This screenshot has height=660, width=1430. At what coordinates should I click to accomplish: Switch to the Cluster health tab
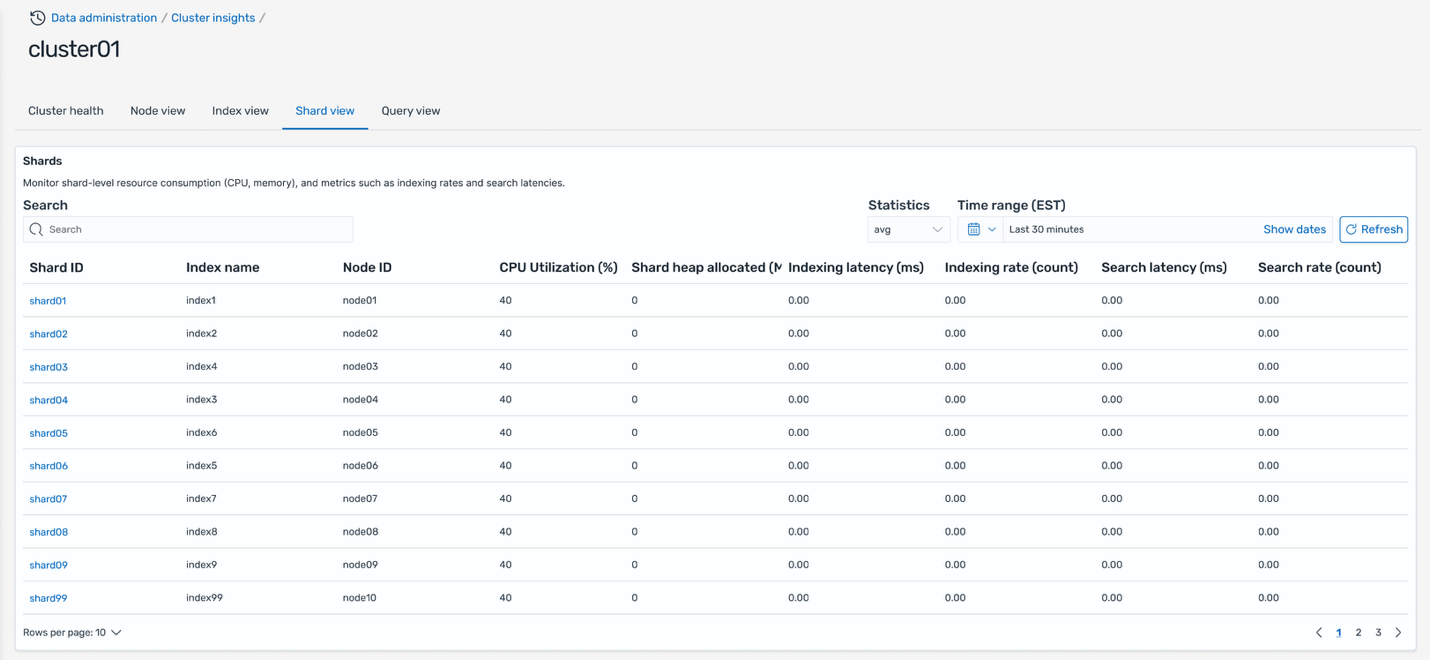(x=66, y=111)
